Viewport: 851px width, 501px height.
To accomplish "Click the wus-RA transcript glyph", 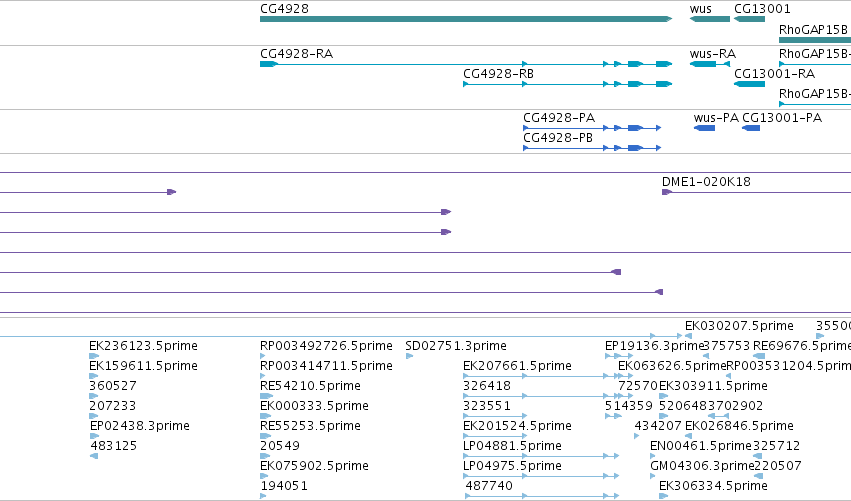I will pos(709,64).
